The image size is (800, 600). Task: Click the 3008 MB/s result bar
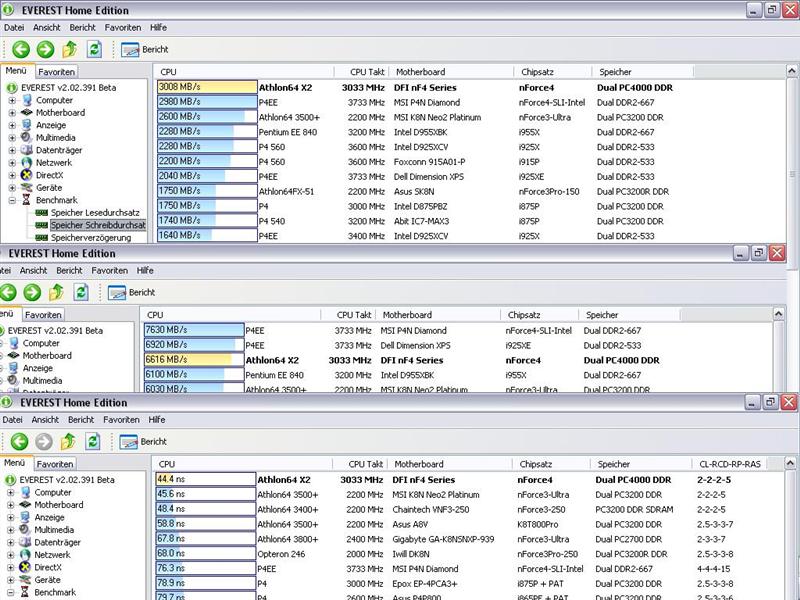207,87
